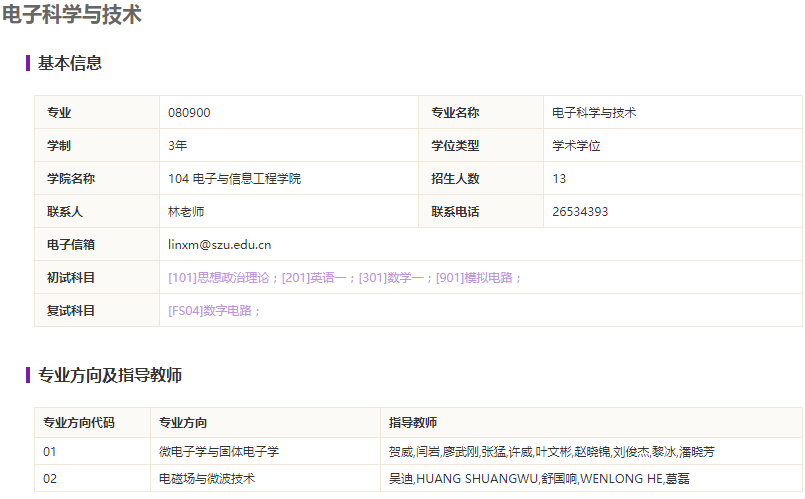The width and height of the screenshot is (805, 499).
Task: Open the [301]数学一 subject link
Action: (x=391, y=278)
